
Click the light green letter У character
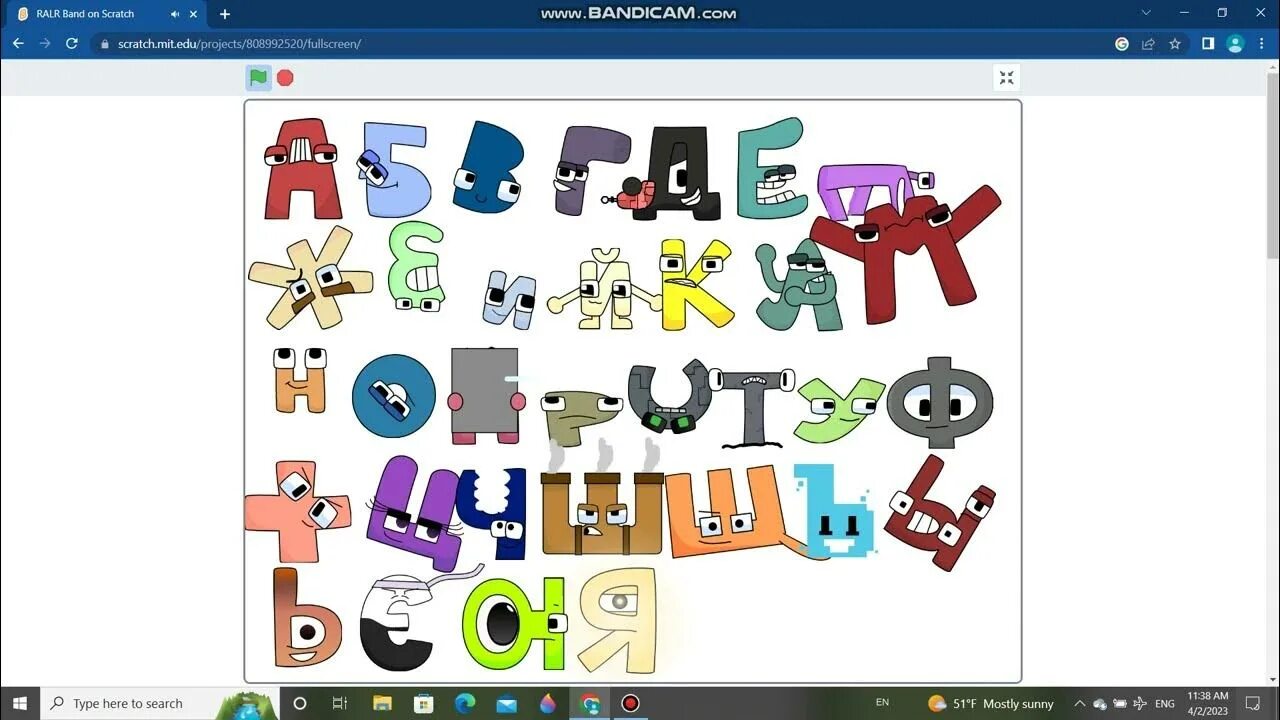point(838,408)
